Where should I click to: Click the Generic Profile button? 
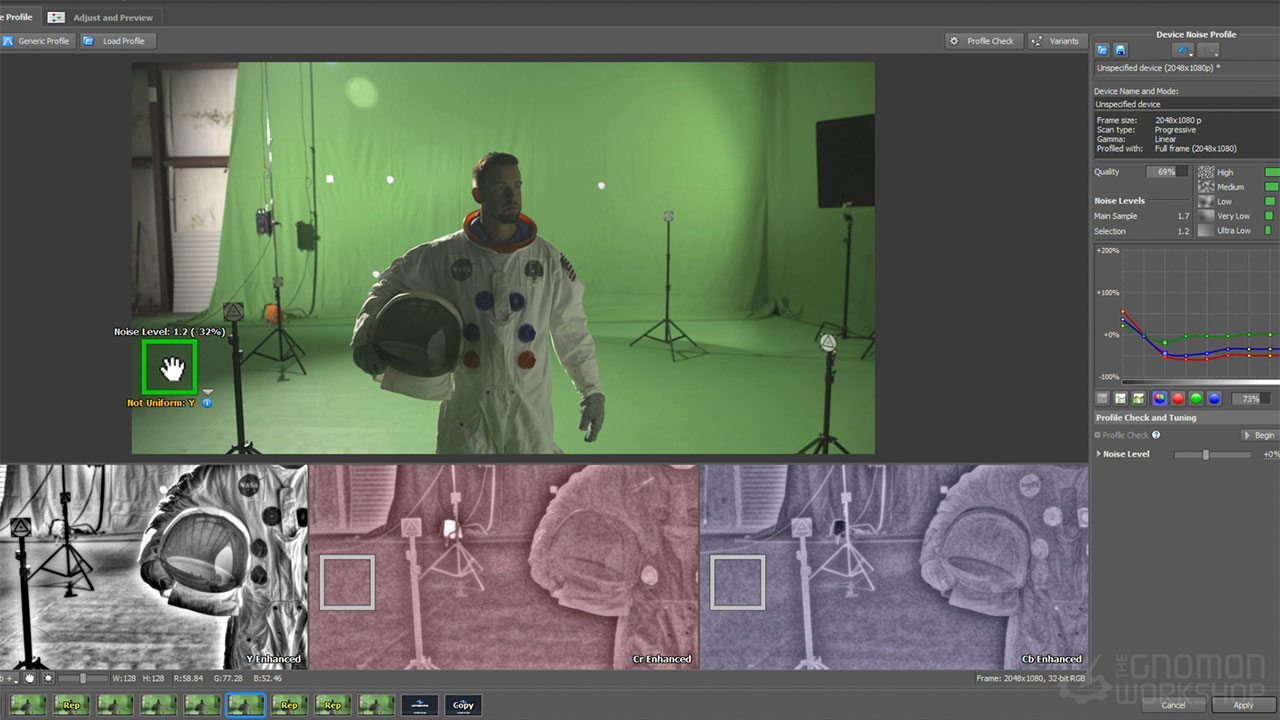(x=38, y=41)
